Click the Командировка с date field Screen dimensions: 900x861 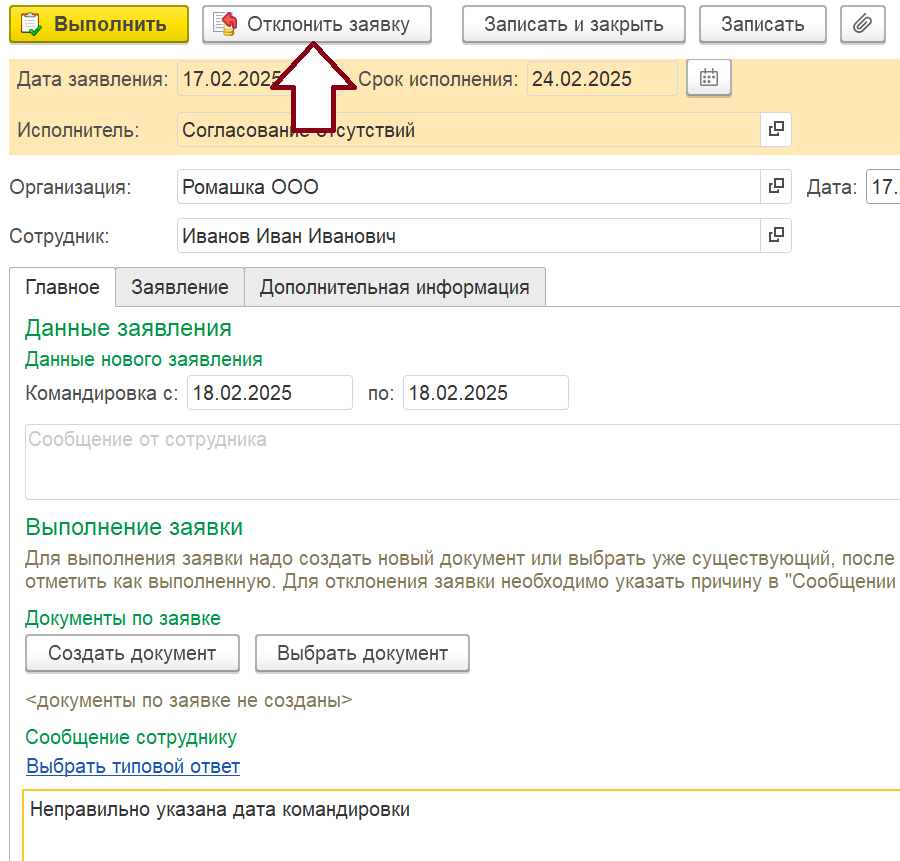pyautogui.click(x=270, y=393)
